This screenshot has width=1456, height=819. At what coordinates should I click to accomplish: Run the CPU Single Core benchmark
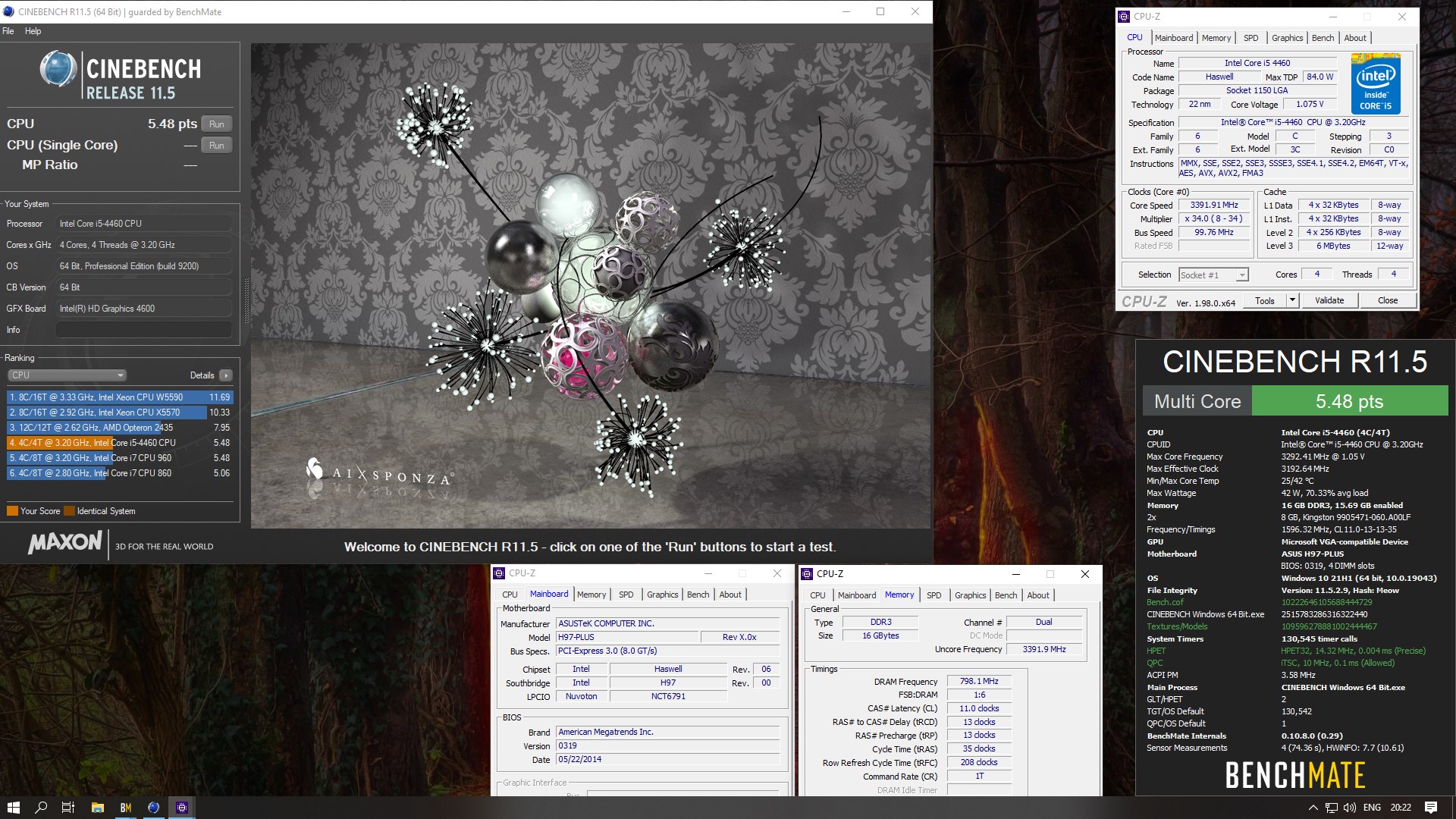[217, 146]
